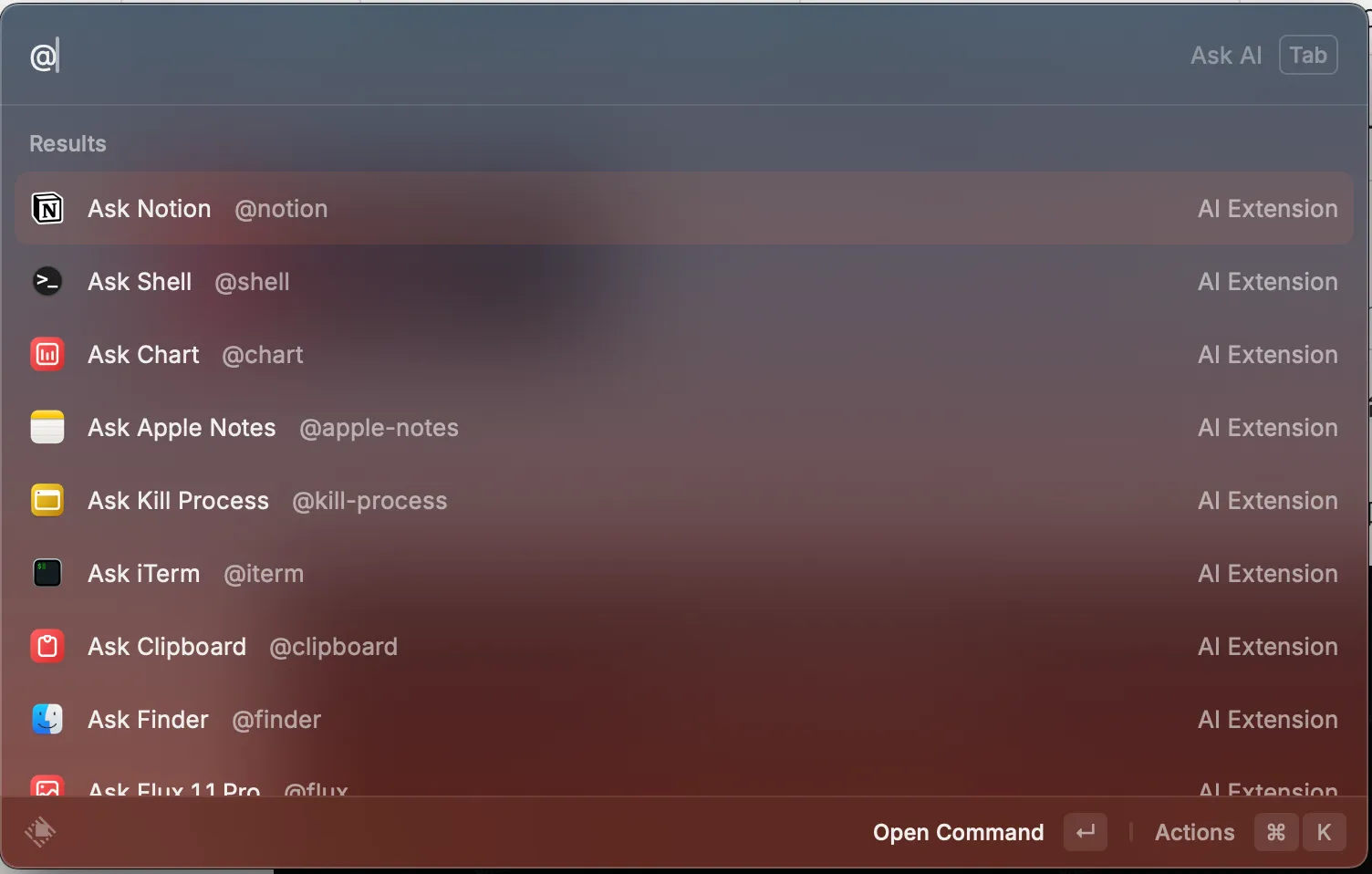The width and height of the screenshot is (1372, 874).
Task: Click the Apple Notes icon
Action: 47,428
